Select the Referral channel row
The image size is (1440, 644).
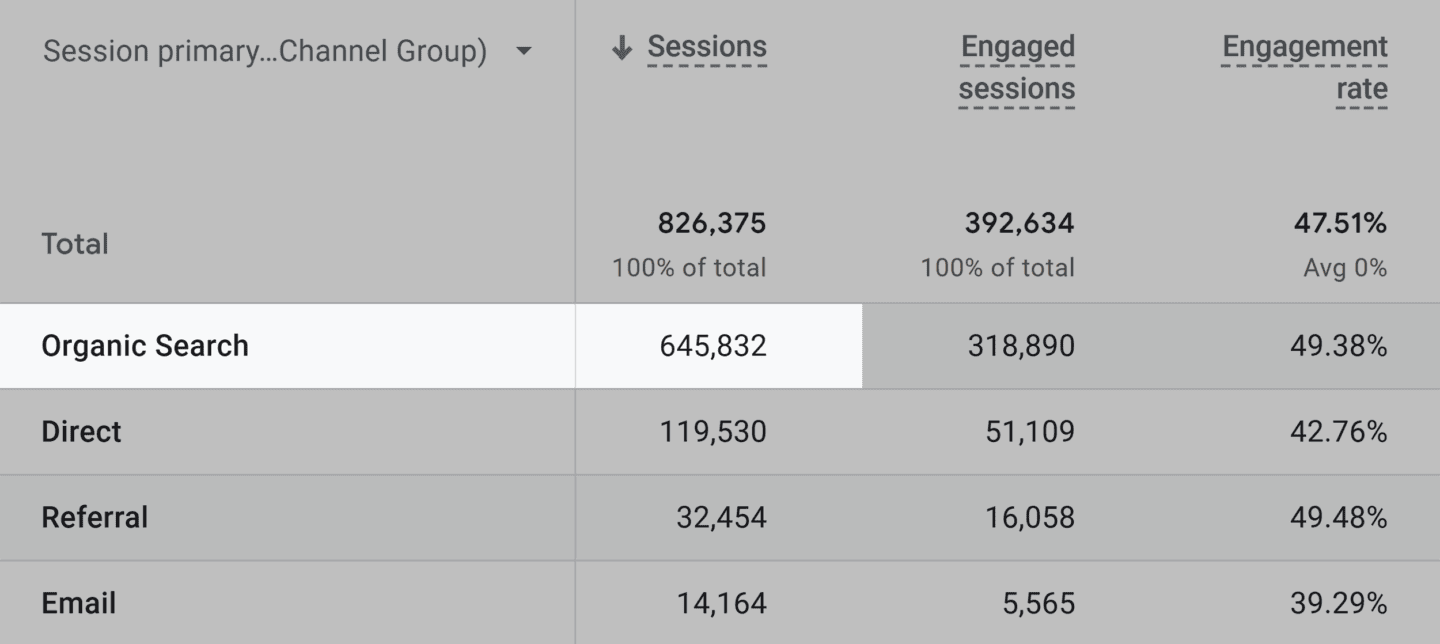[x=93, y=517]
